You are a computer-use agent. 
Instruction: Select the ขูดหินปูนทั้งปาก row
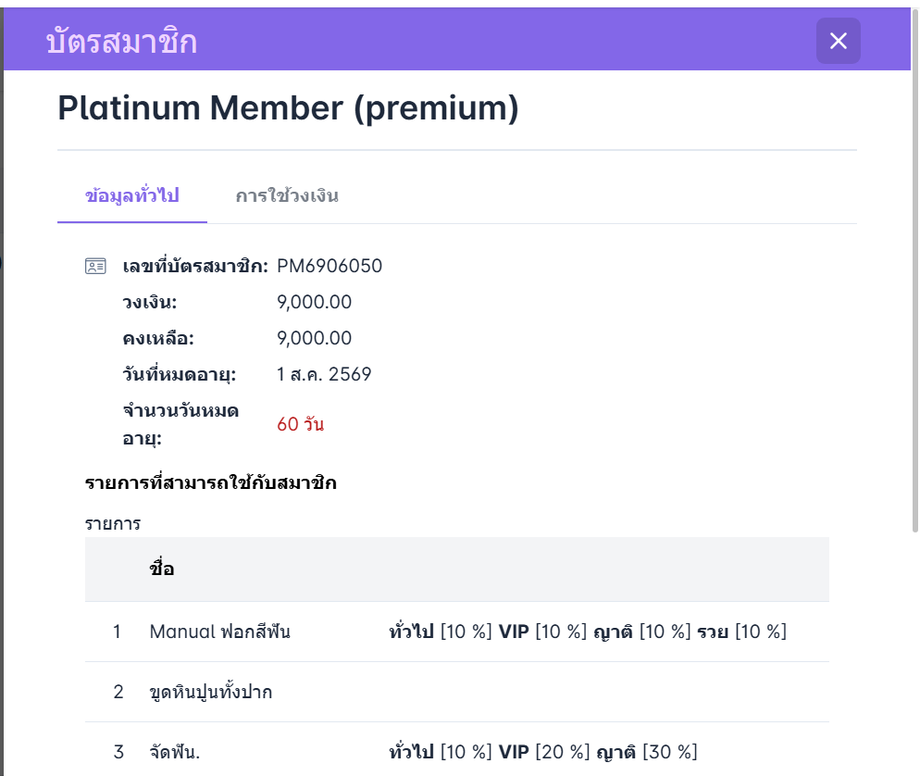tap(457, 692)
